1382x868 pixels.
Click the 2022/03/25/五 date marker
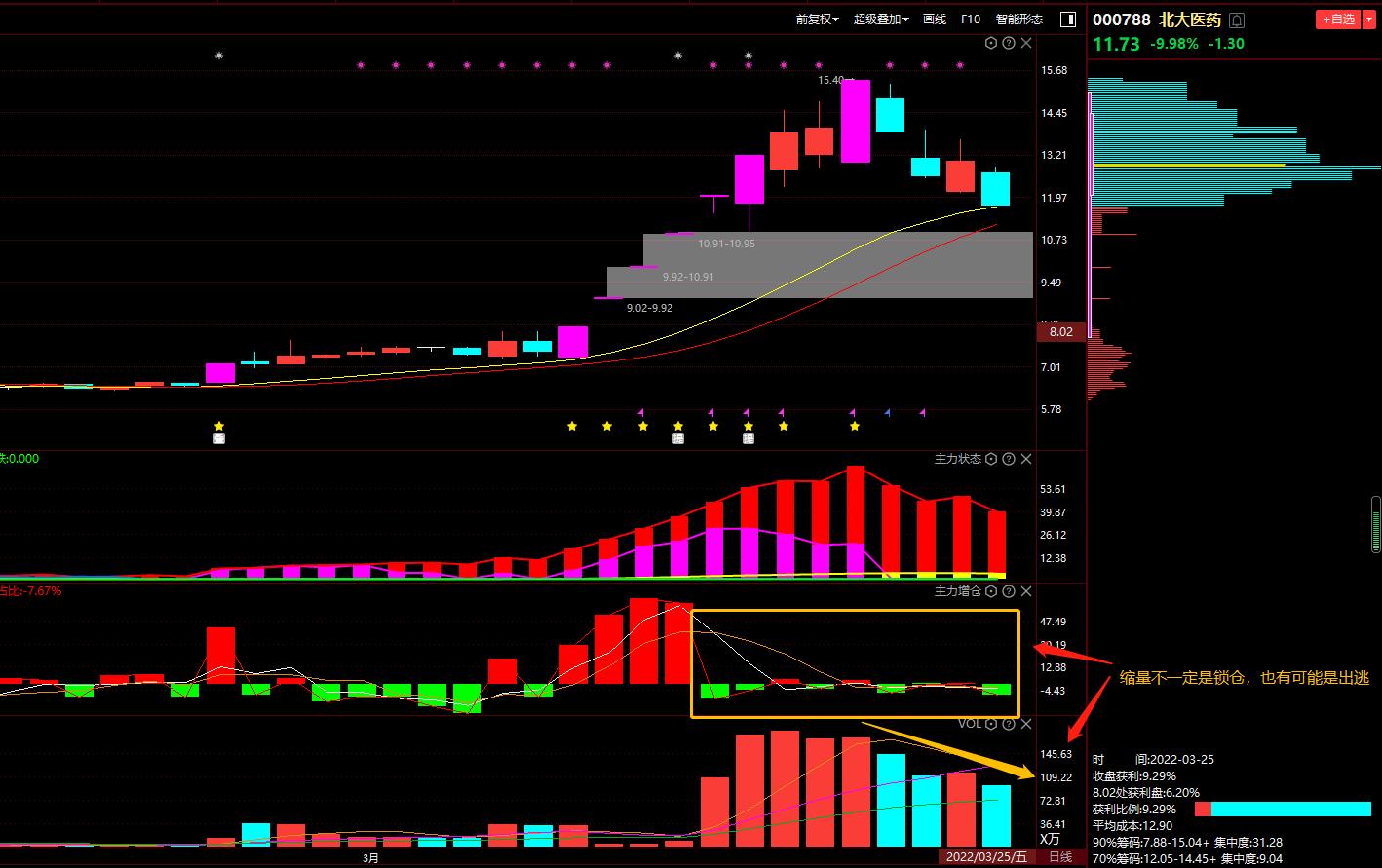tap(989, 858)
